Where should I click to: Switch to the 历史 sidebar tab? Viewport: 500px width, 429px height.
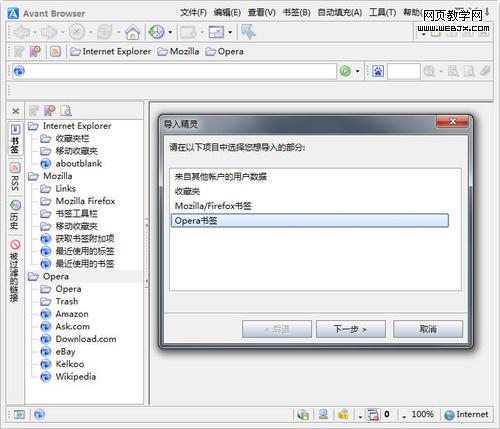tap(15, 215)
